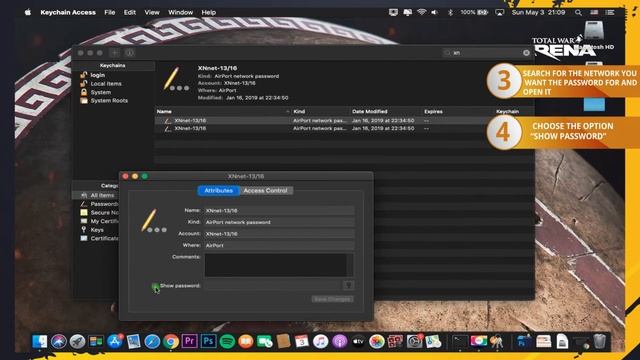The width and height of the screenshot is (640, 360).
Task: Select the System Roots keychain
Action: [109, 100]
